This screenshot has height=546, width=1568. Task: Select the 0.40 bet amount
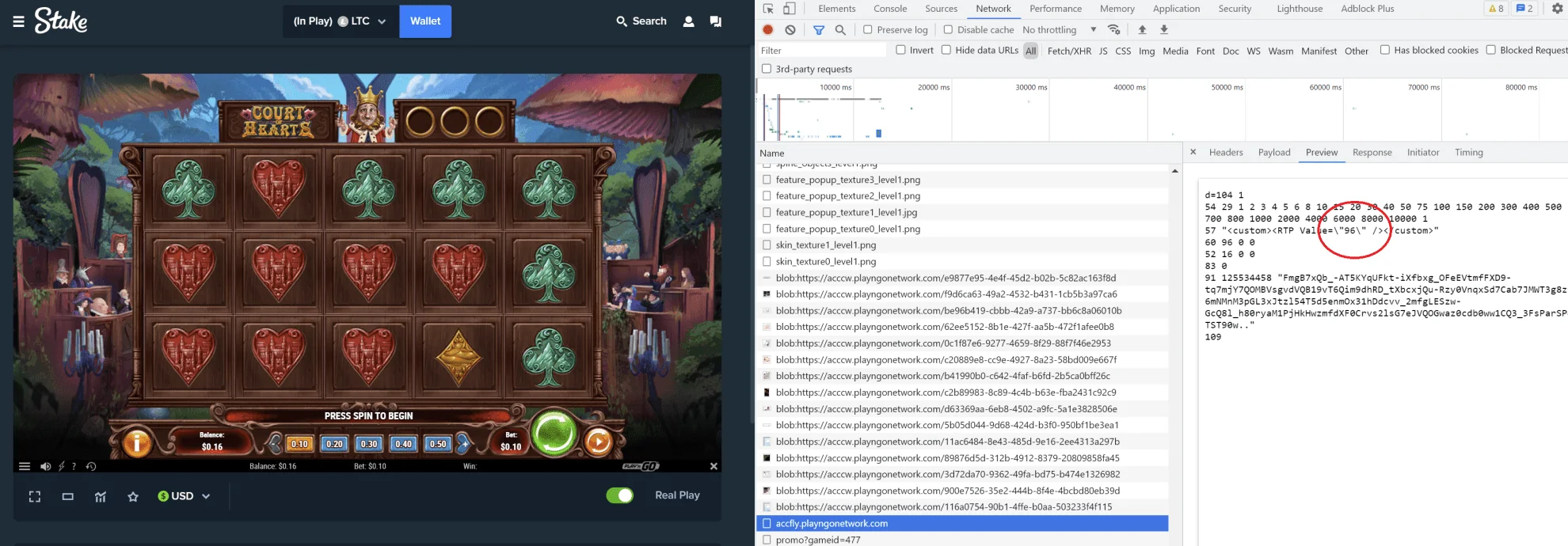tap(404, 444)
